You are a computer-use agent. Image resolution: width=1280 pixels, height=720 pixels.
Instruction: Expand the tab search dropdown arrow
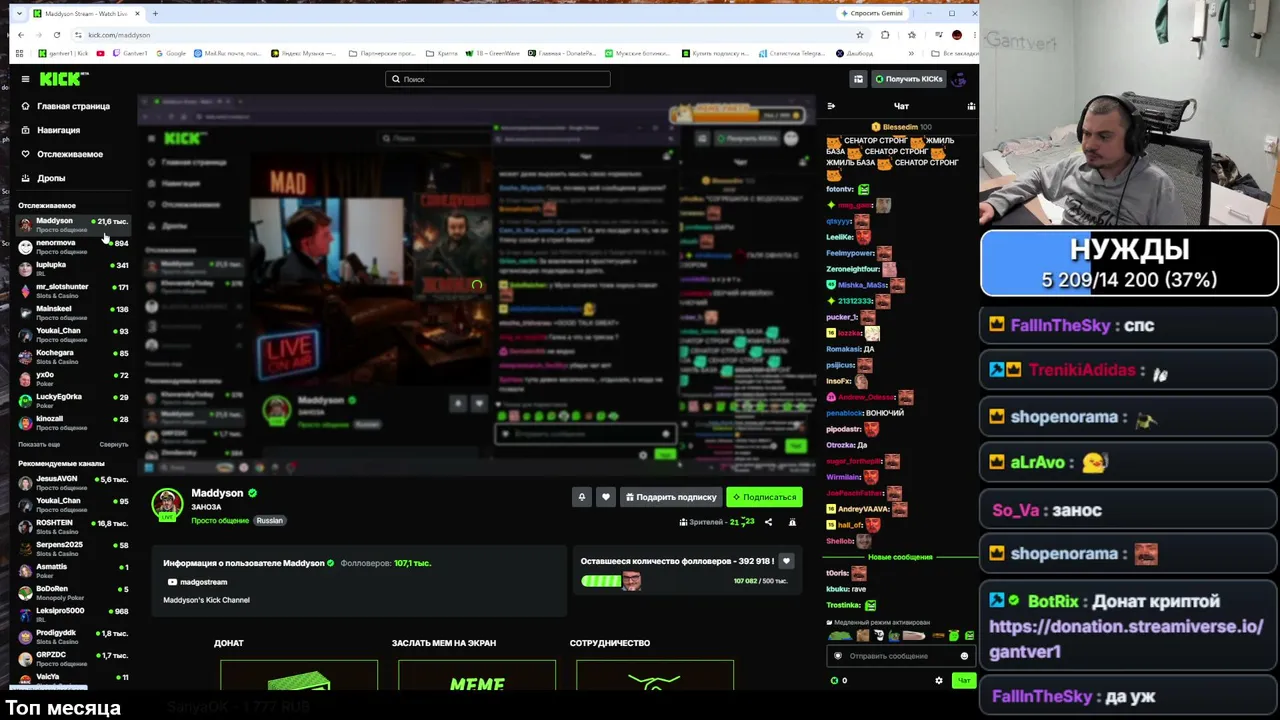[20, 14]
